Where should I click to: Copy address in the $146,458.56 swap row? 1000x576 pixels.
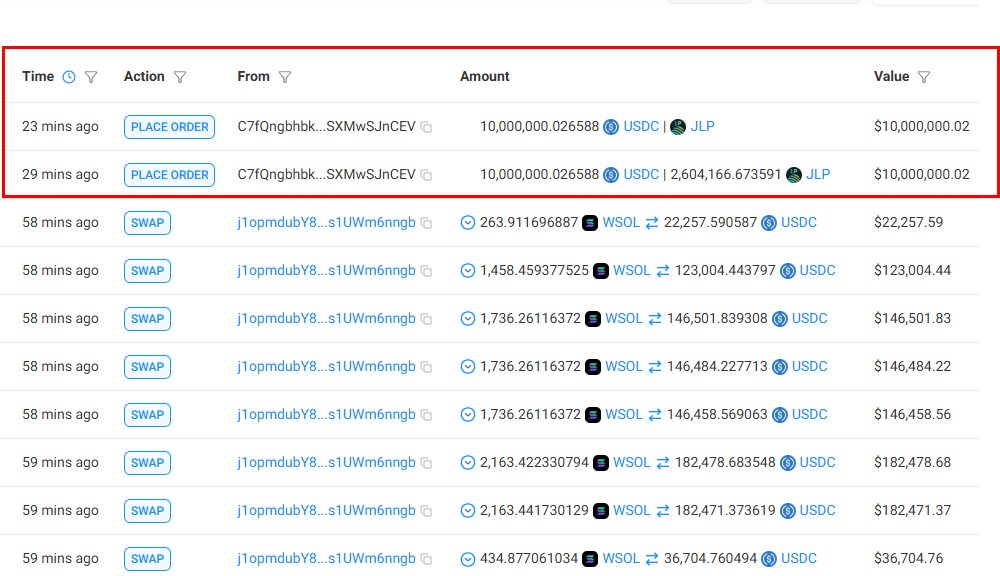[x=427, y=415]
